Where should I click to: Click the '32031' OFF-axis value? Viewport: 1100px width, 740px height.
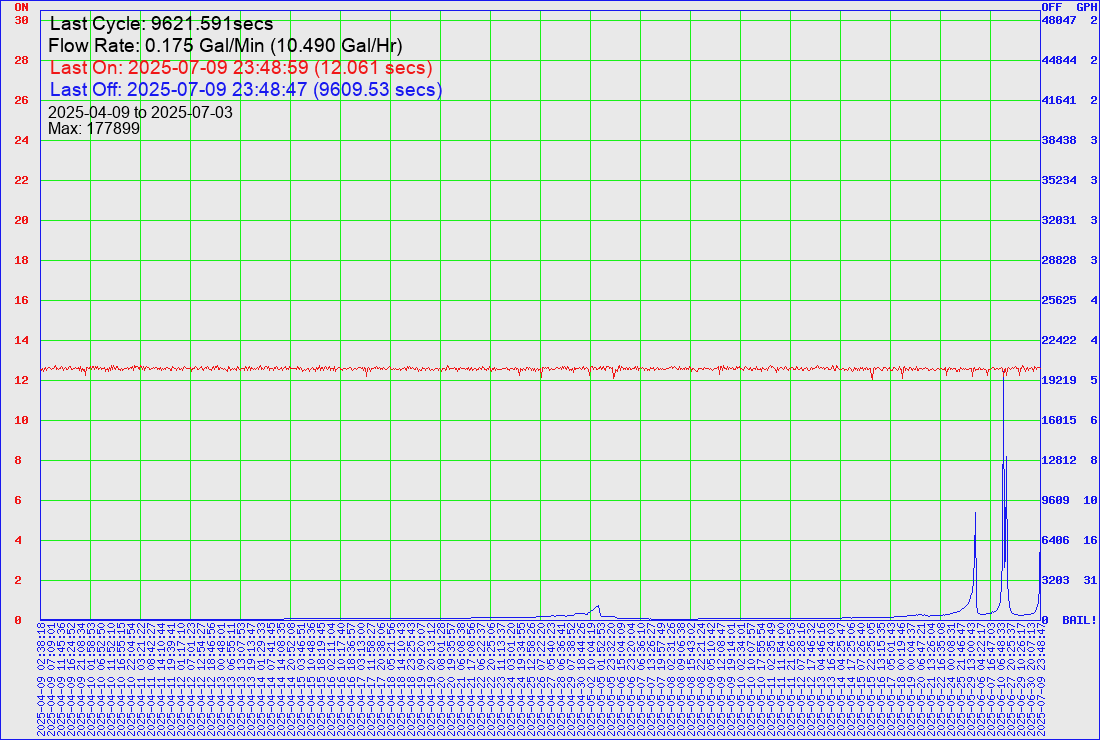point(1059,220)
